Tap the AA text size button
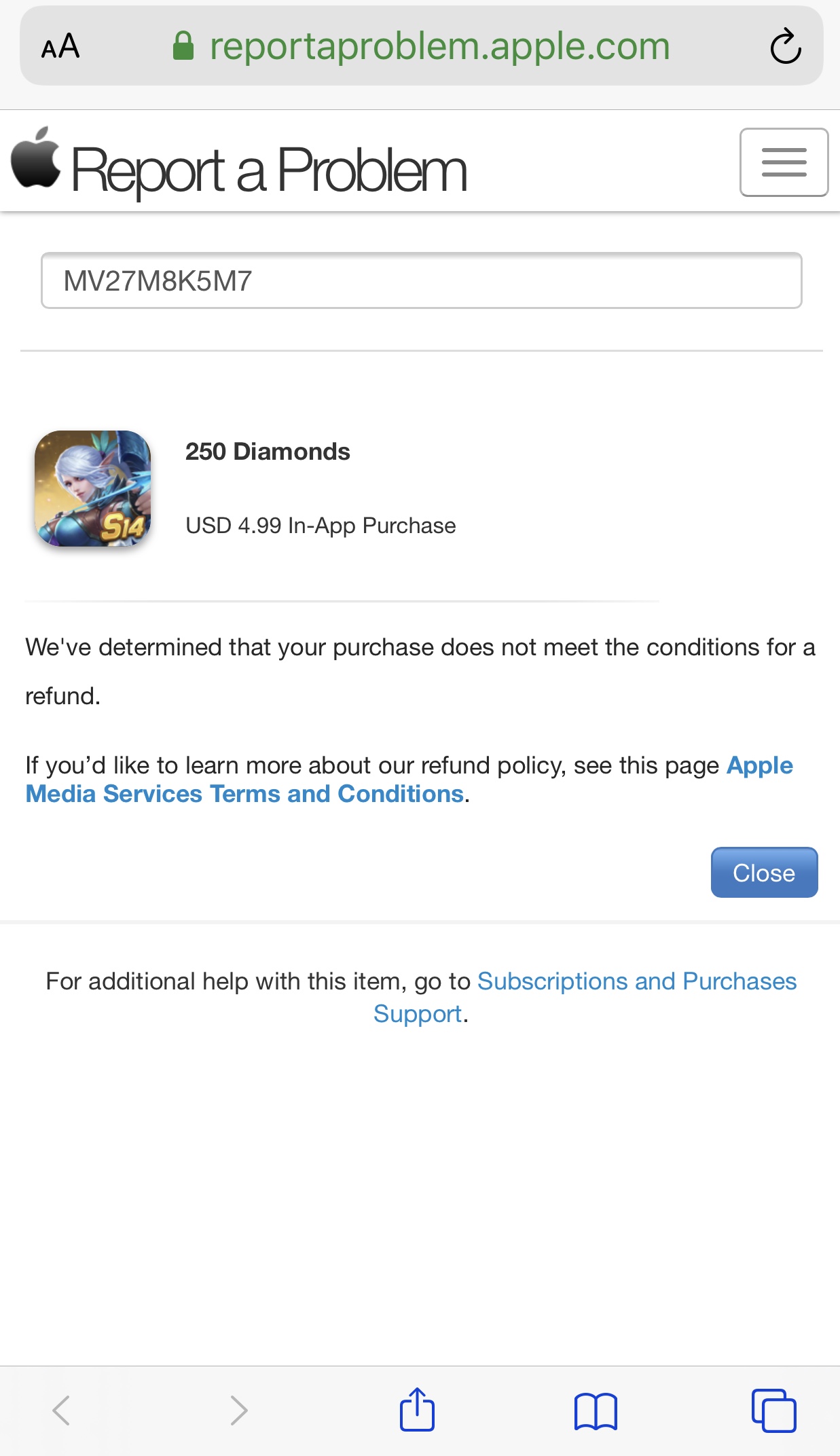 pyautogui.click(x=60, y=47)
